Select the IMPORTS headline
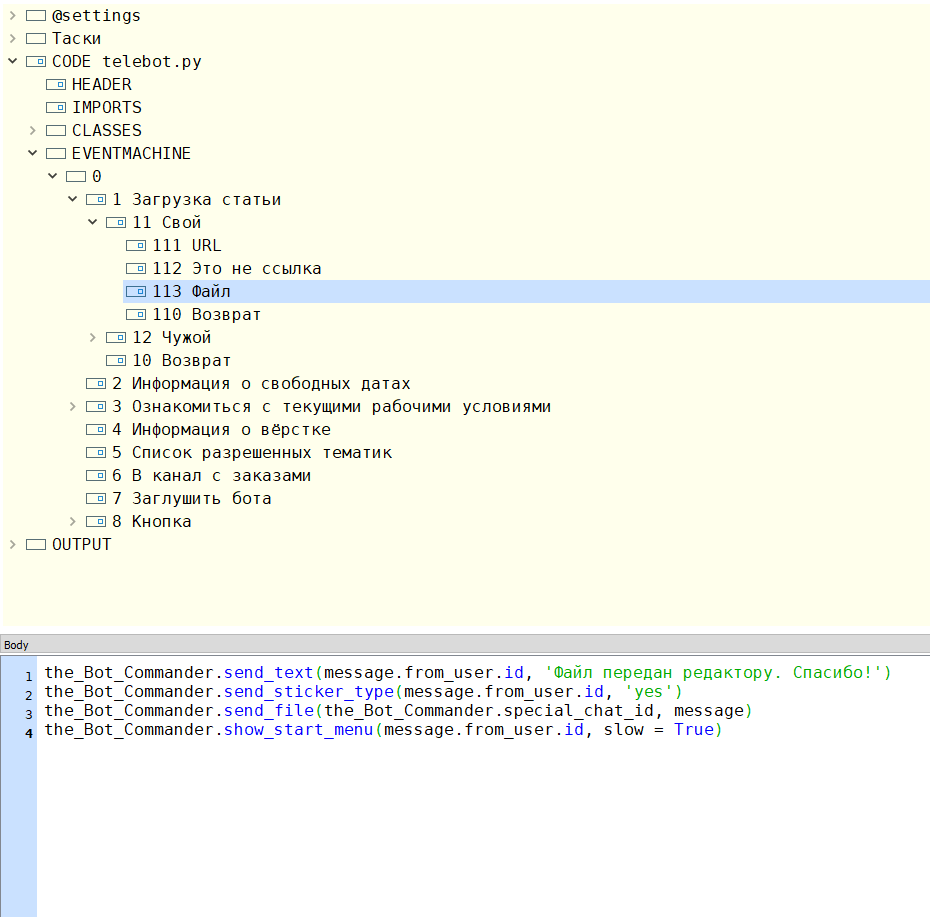The height and width of the screenshot is (917, 930). click(107, 107)
